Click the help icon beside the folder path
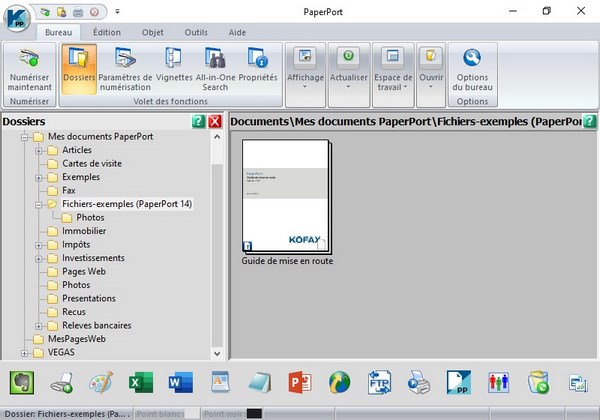The height and width of the screenshot is (420, 600). (590, 122)
